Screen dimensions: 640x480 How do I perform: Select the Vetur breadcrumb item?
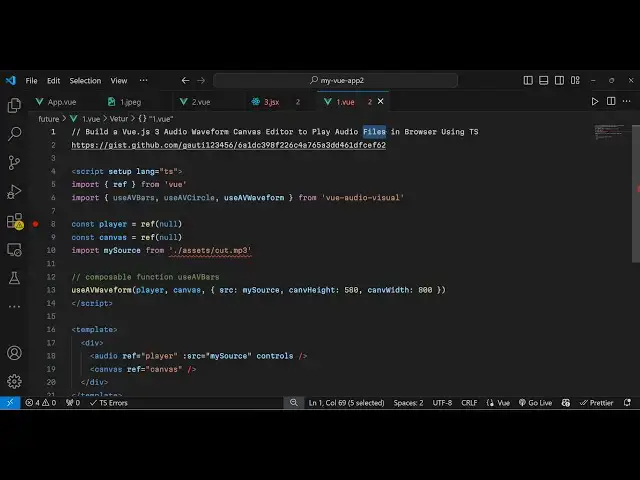118,119
